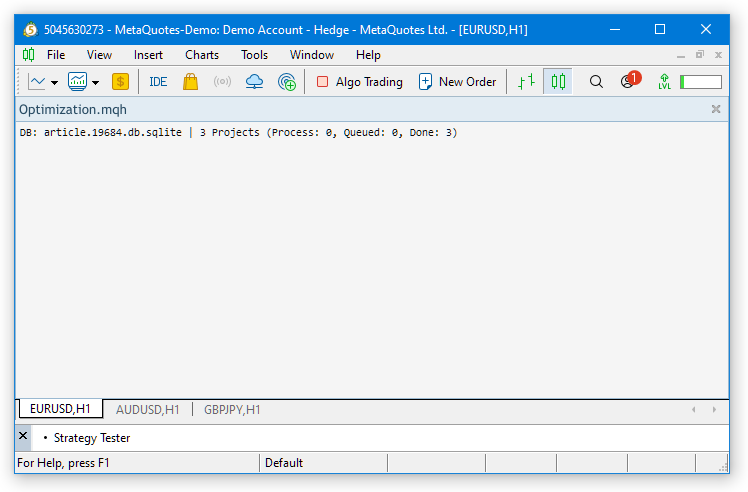This screenshot has height=492, width=748.
Task: Select the Strategy Tester tab
Action: click(x=92, y=438)
